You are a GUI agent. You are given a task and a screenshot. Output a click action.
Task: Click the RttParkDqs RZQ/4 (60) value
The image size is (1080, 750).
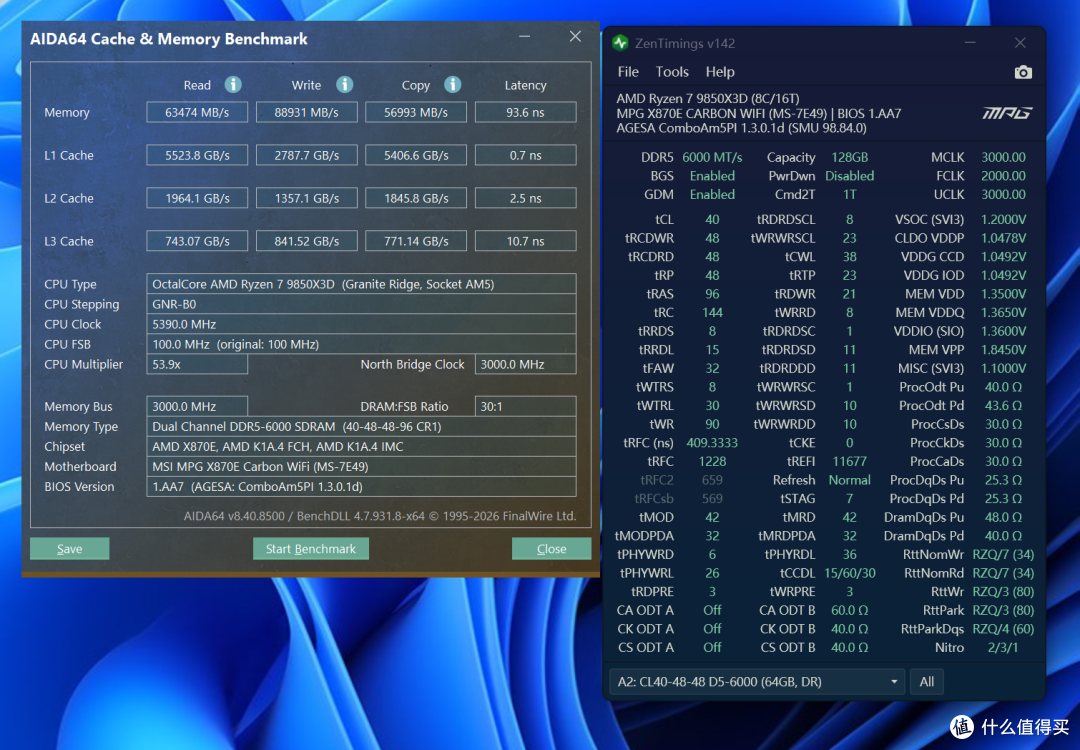click(1003, 629)
